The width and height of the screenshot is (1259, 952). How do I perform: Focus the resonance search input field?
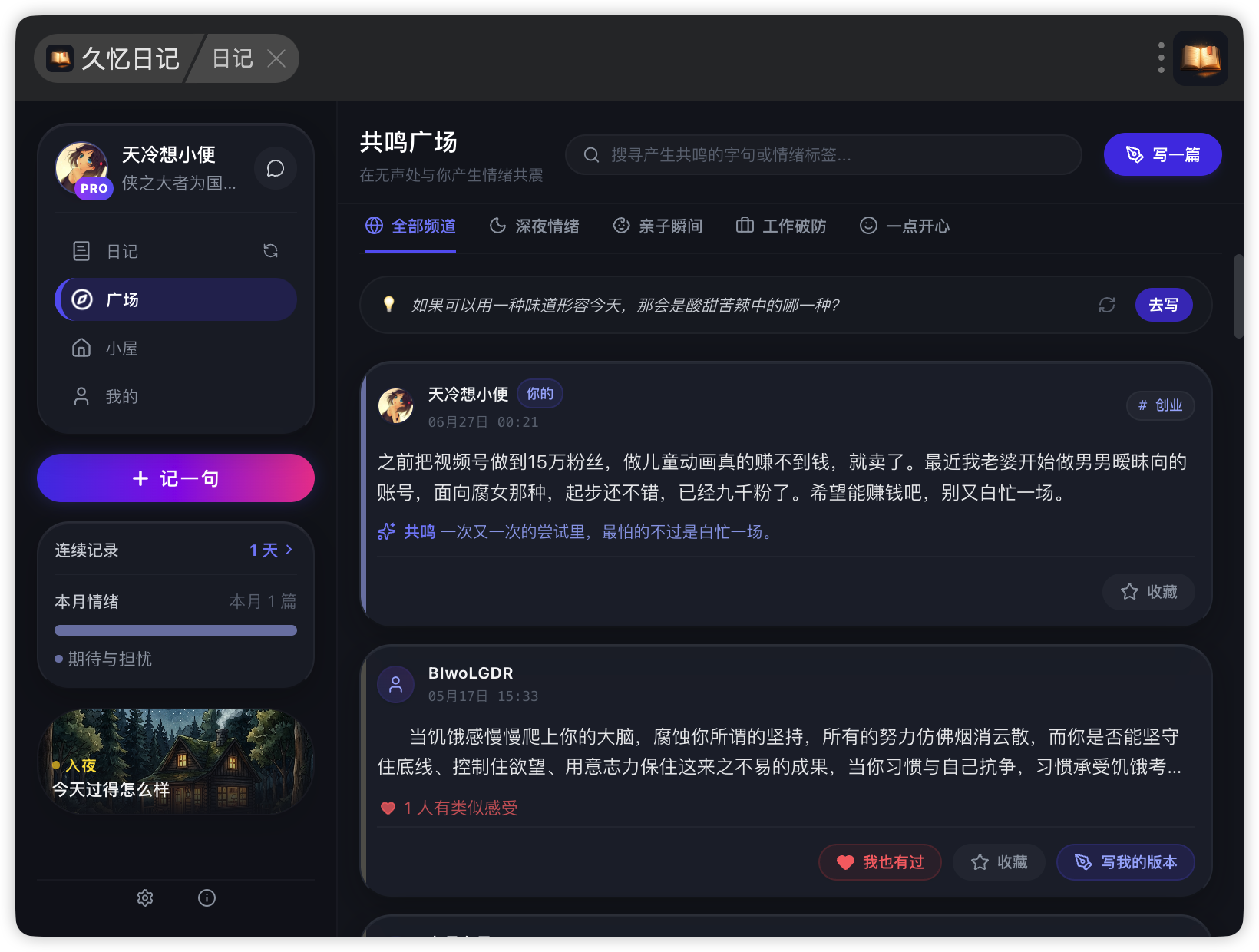(823, 155)
